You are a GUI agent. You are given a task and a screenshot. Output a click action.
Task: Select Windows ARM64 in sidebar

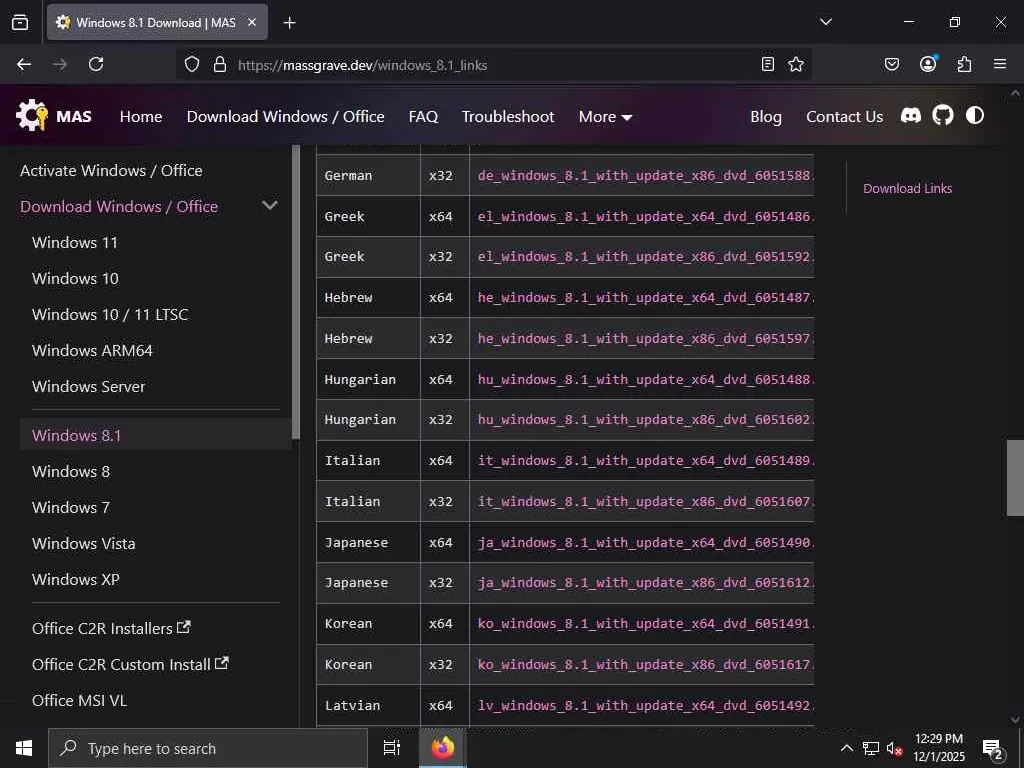[92, 350]
